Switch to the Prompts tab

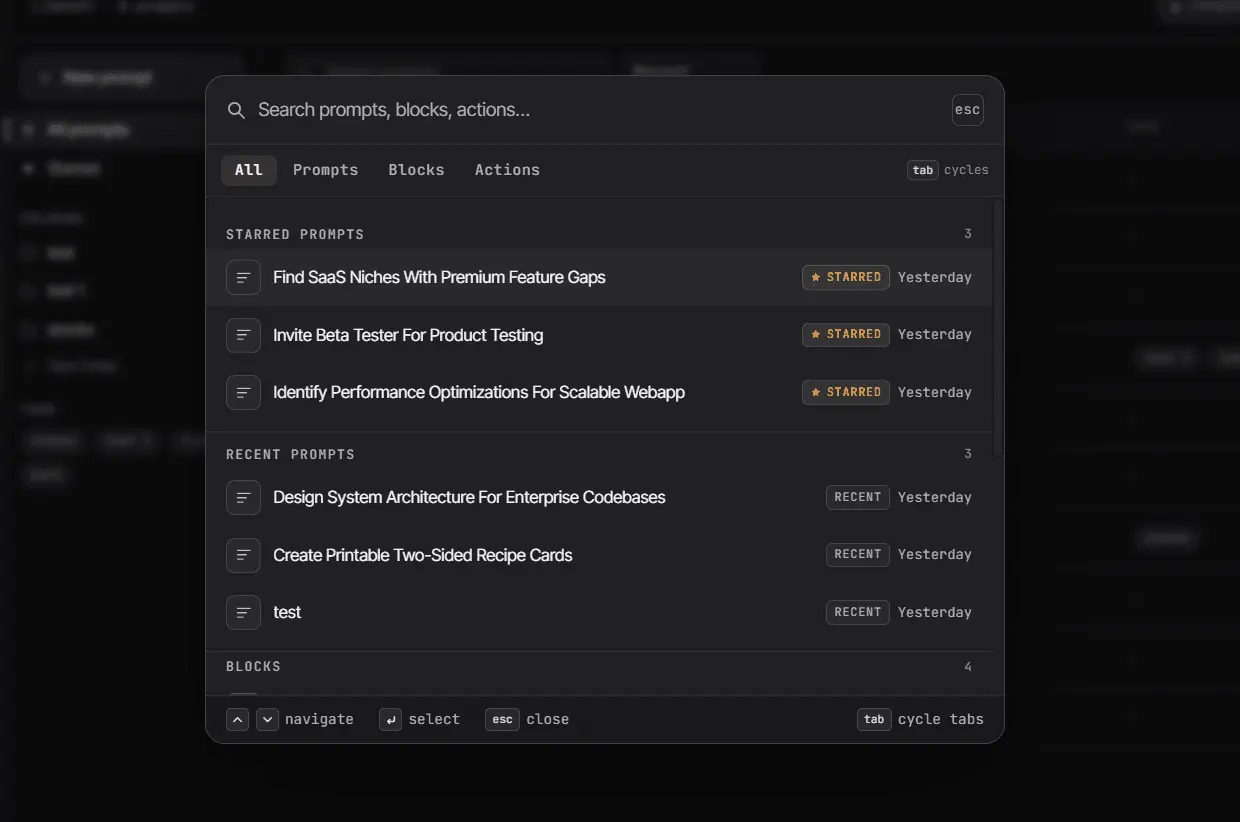coord(325,170)
